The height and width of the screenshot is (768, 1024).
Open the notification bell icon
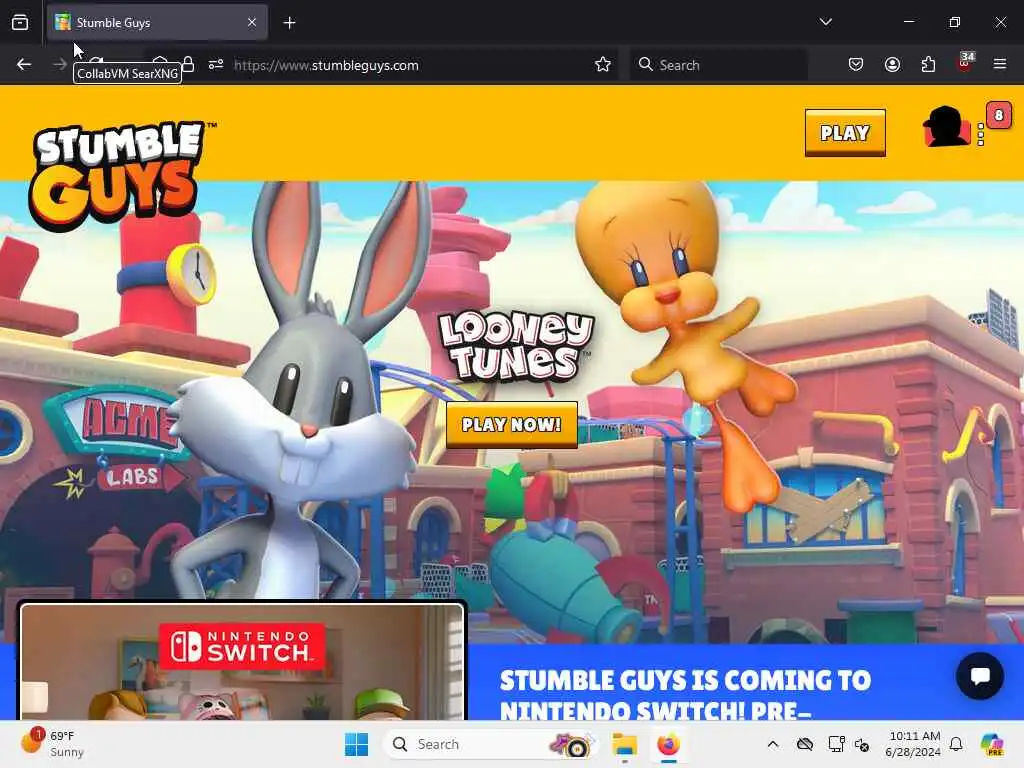click(x=956, y=744)
